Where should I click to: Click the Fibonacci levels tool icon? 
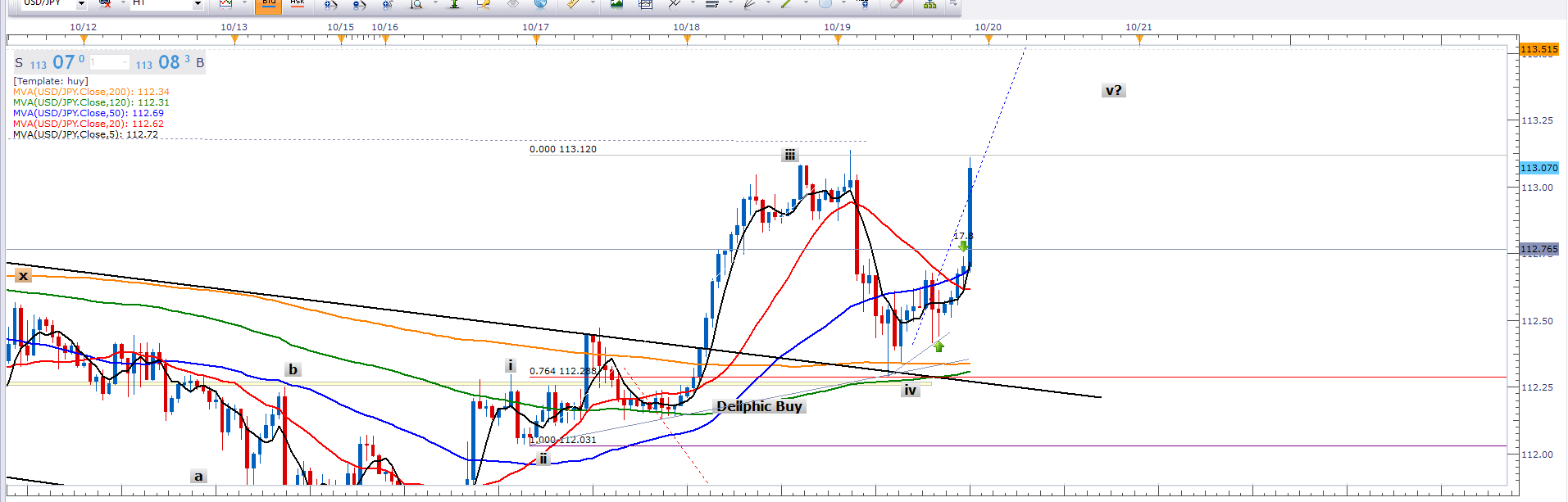coord(711,4)
